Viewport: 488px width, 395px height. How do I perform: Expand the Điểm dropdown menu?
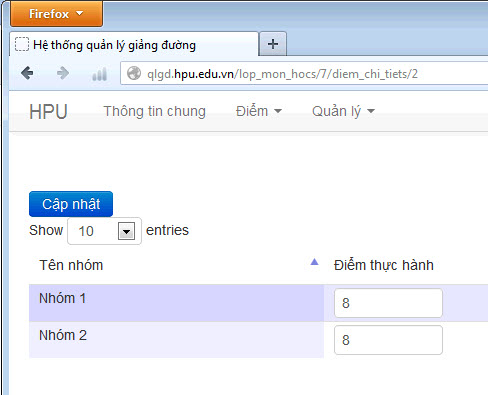click(x=259, y=111)
